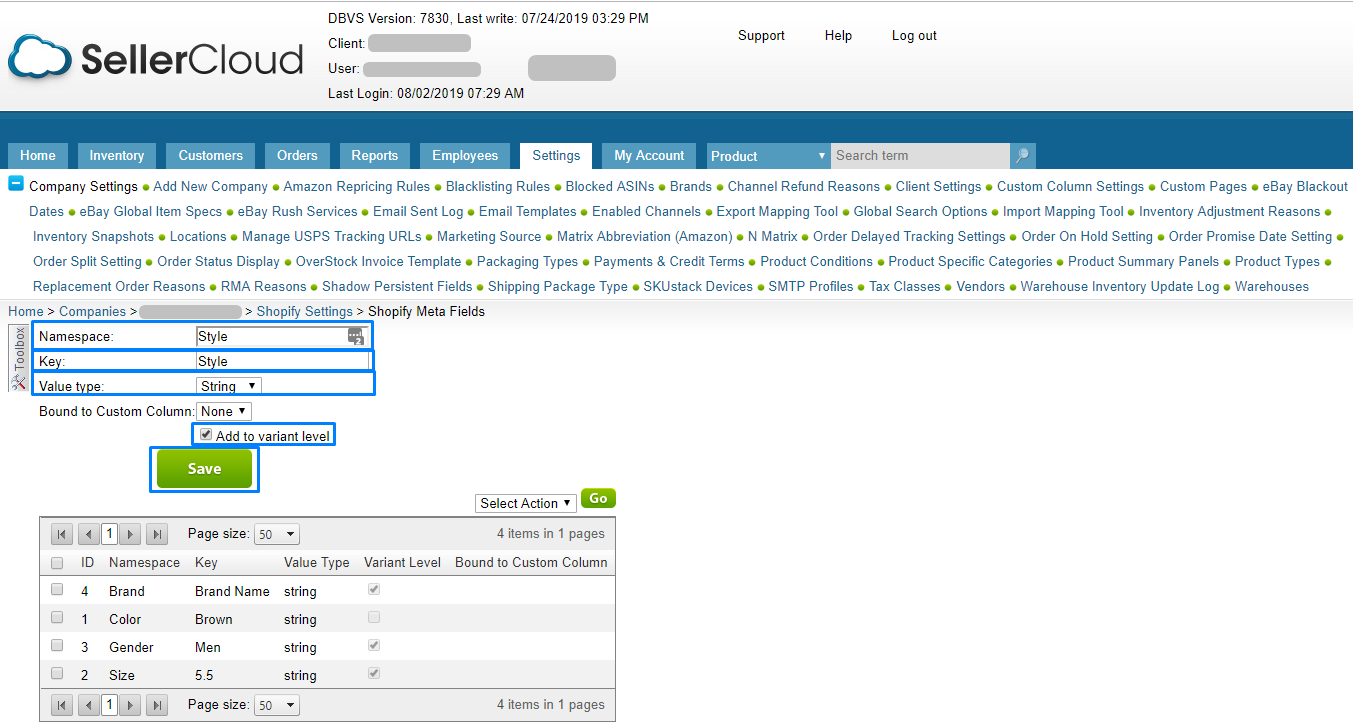Open the Product search type dropdown
1353x726 pixels.
click(x=768, y=156)
